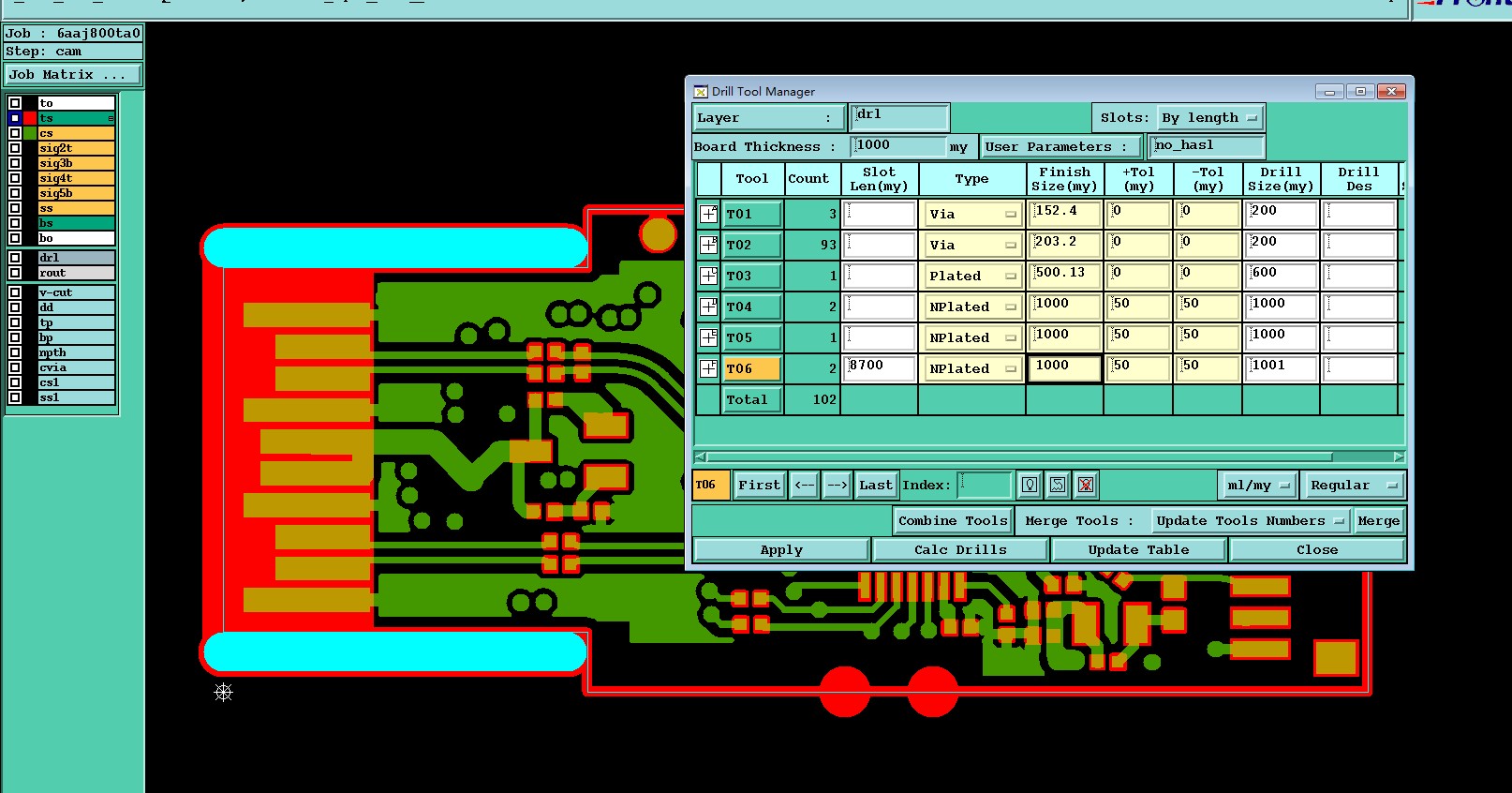The image size is (1512, 793).
Task: Toggle display of the 'to' layer
Action: (x=15, y=103)
